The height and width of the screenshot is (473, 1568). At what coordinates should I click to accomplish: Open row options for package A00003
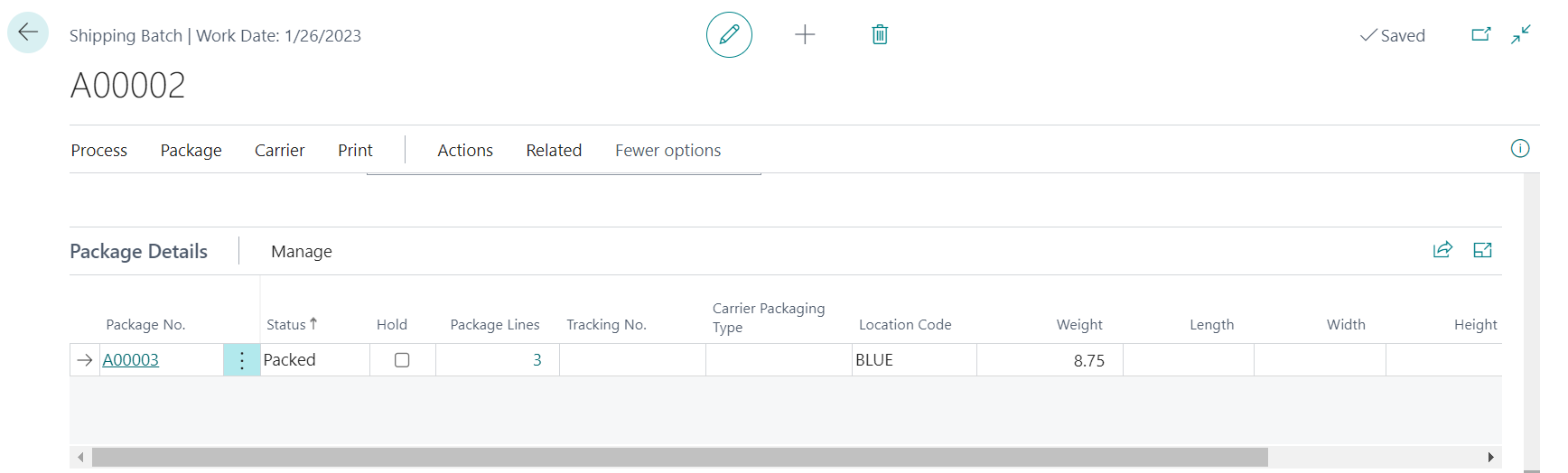[241, 360]
